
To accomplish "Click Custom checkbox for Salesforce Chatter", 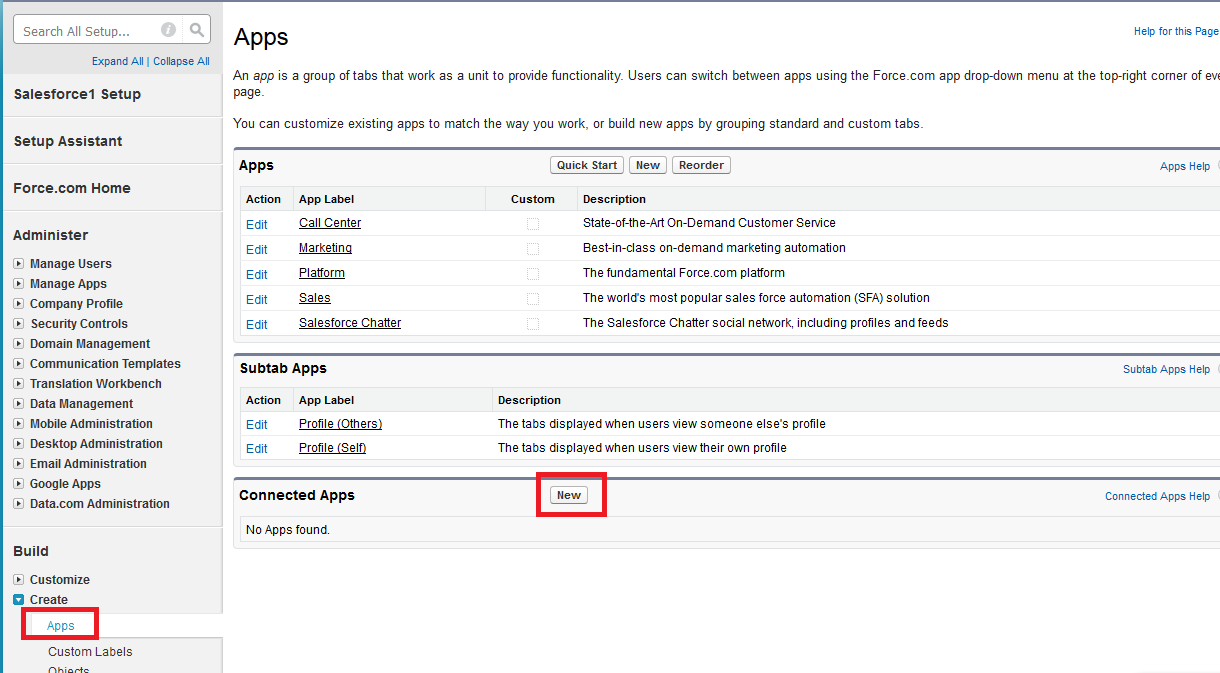I will [533, 324].
